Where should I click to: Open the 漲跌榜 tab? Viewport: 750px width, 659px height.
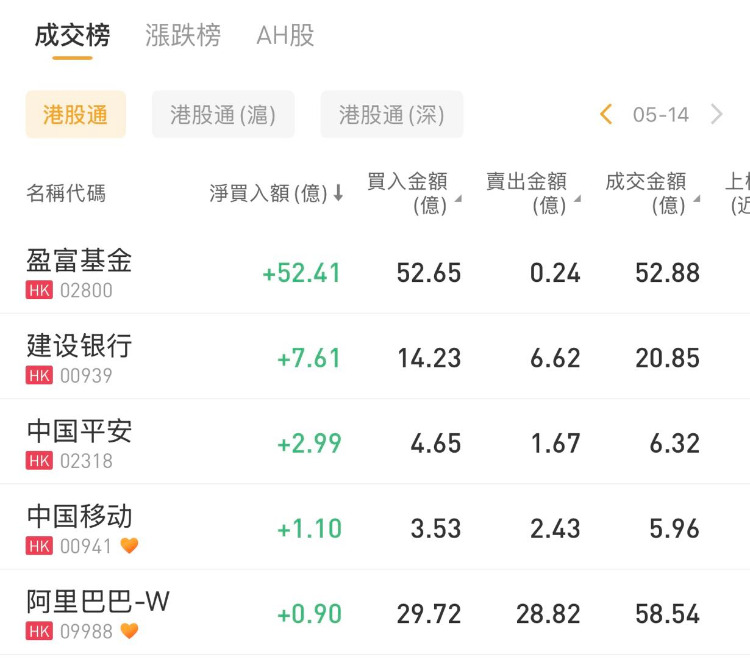pos(183,36)
